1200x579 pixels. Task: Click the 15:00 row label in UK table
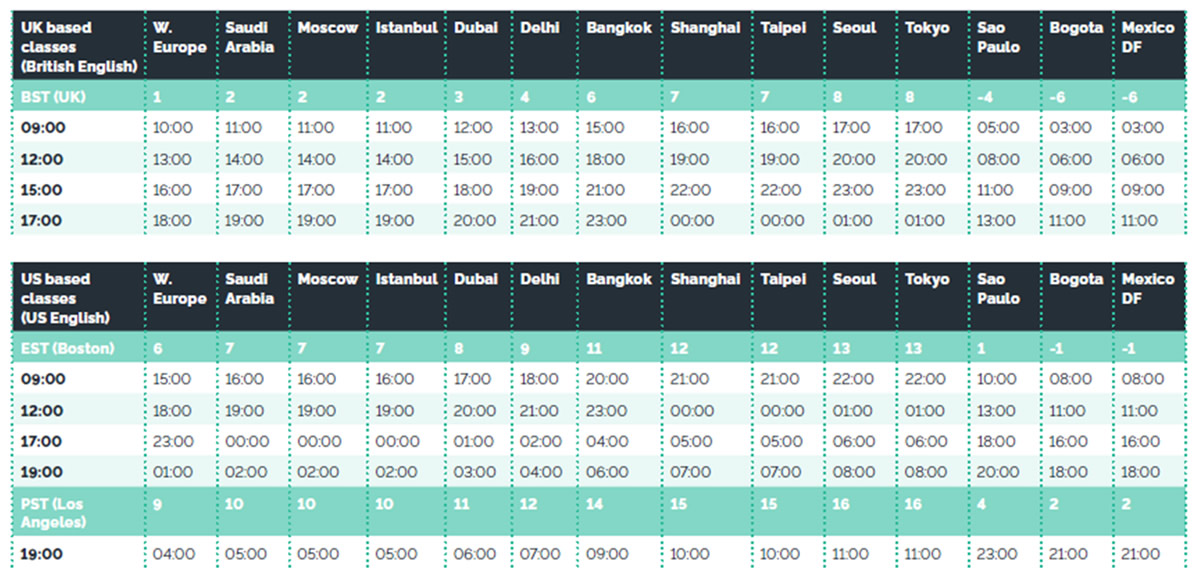click(42, 190)
